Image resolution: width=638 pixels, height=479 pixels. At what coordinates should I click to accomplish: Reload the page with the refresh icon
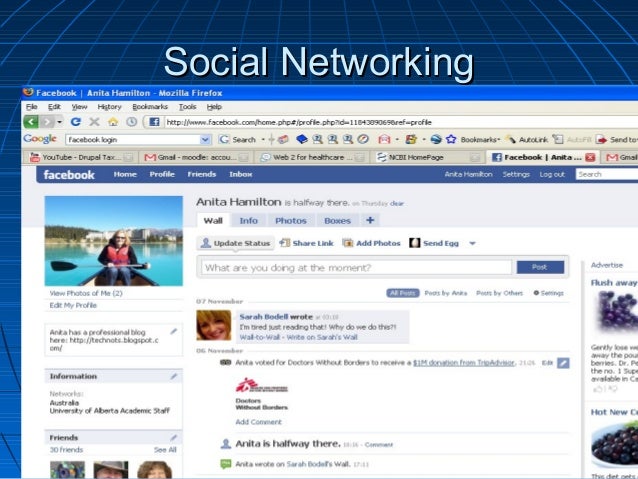[x=76, y=122]
